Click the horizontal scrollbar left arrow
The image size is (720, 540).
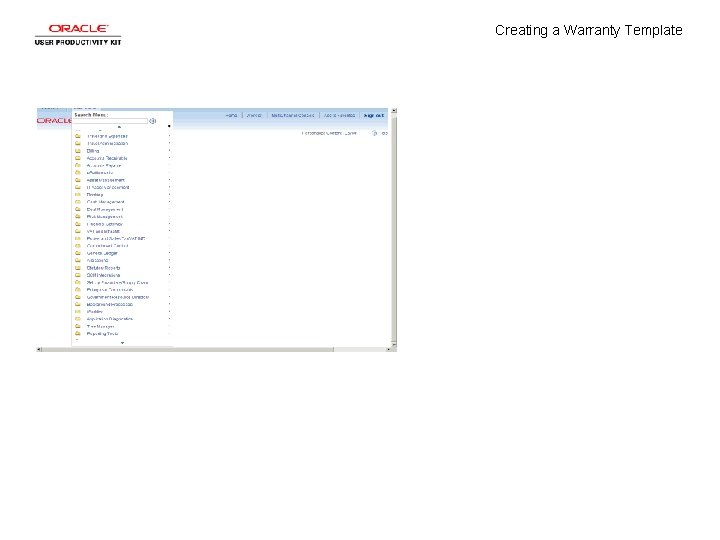click(39, 349)
